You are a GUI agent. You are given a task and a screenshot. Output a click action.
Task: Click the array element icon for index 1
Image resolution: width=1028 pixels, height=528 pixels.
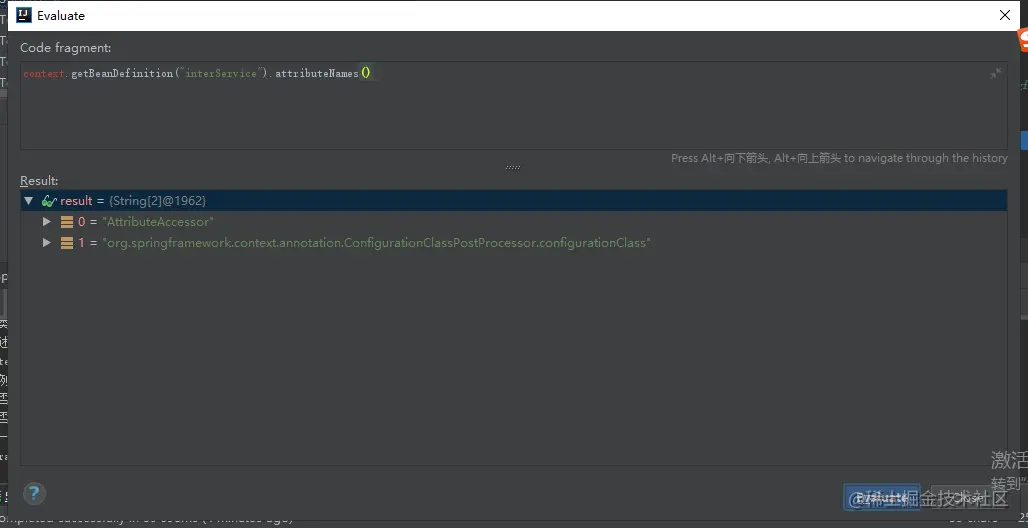click(x=67, y=243)
